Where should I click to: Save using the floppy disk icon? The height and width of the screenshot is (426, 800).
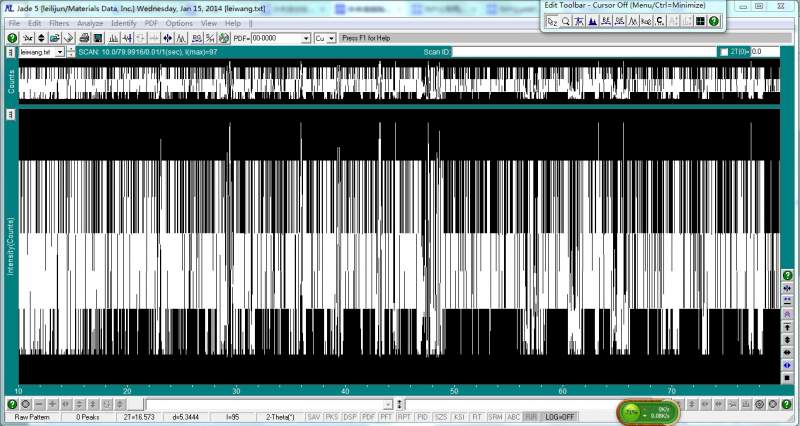(x=98, y=38)
